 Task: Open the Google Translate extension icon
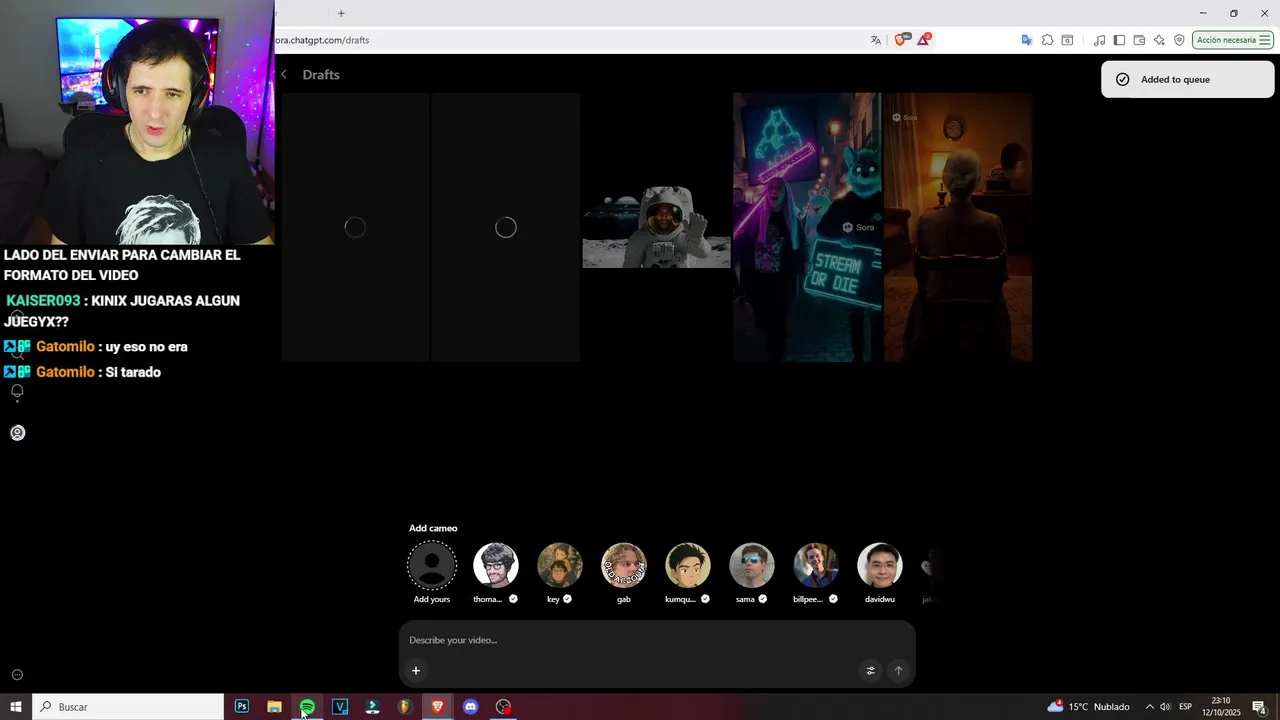point(1027,40)
